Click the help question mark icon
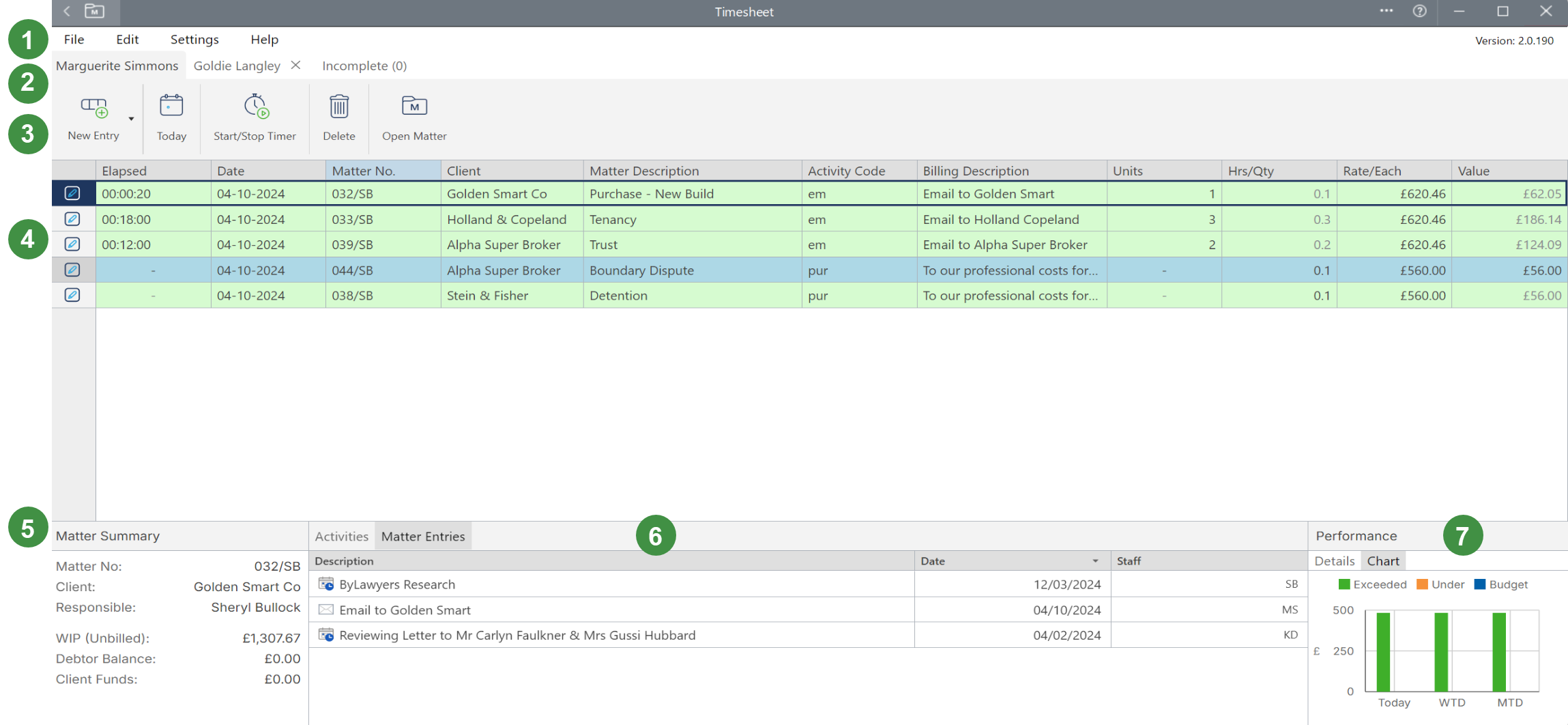The image size is (1568, 725). (x=1419, y=12)
